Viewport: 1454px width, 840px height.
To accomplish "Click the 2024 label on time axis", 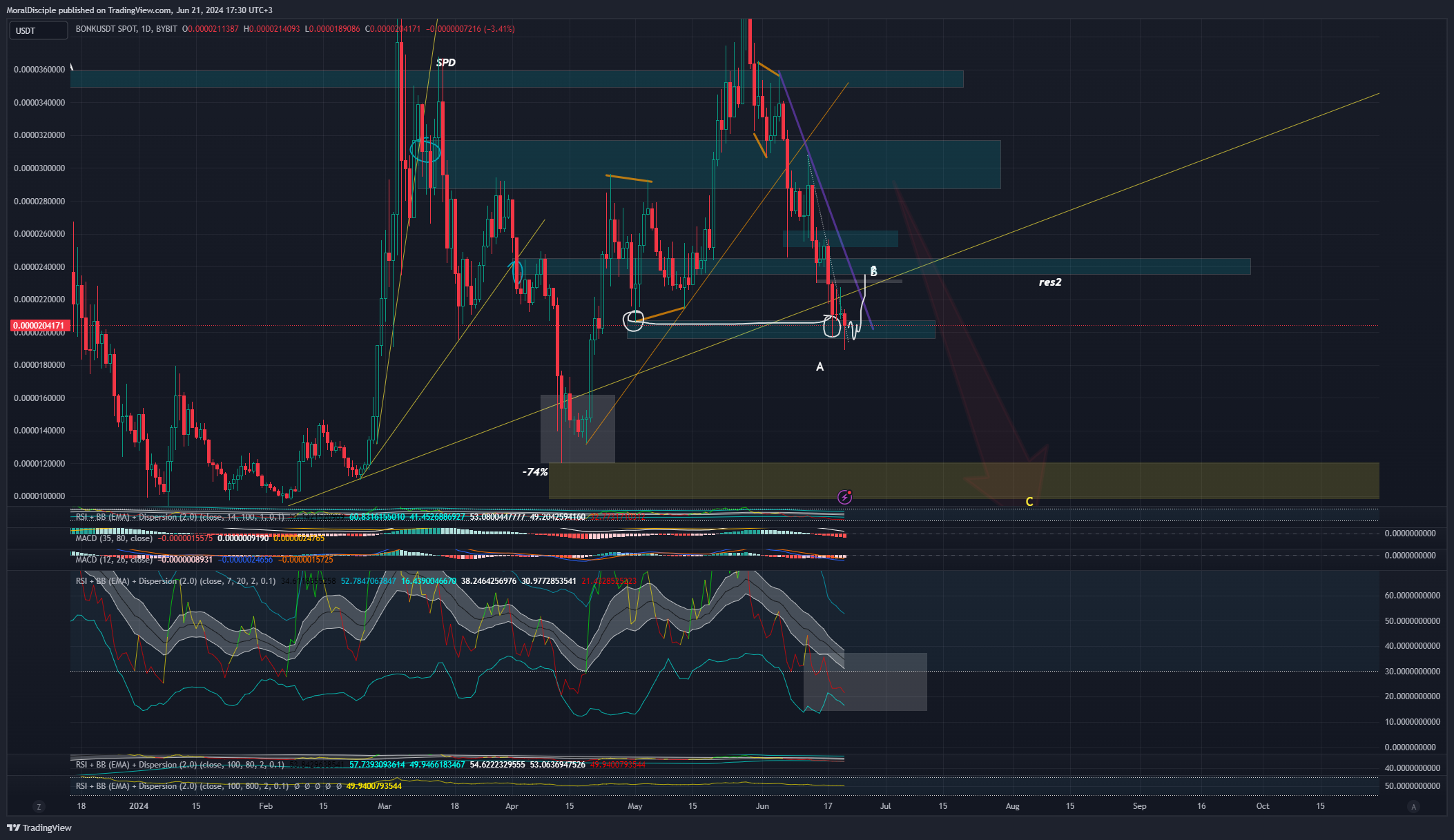I will click(139, 806).
